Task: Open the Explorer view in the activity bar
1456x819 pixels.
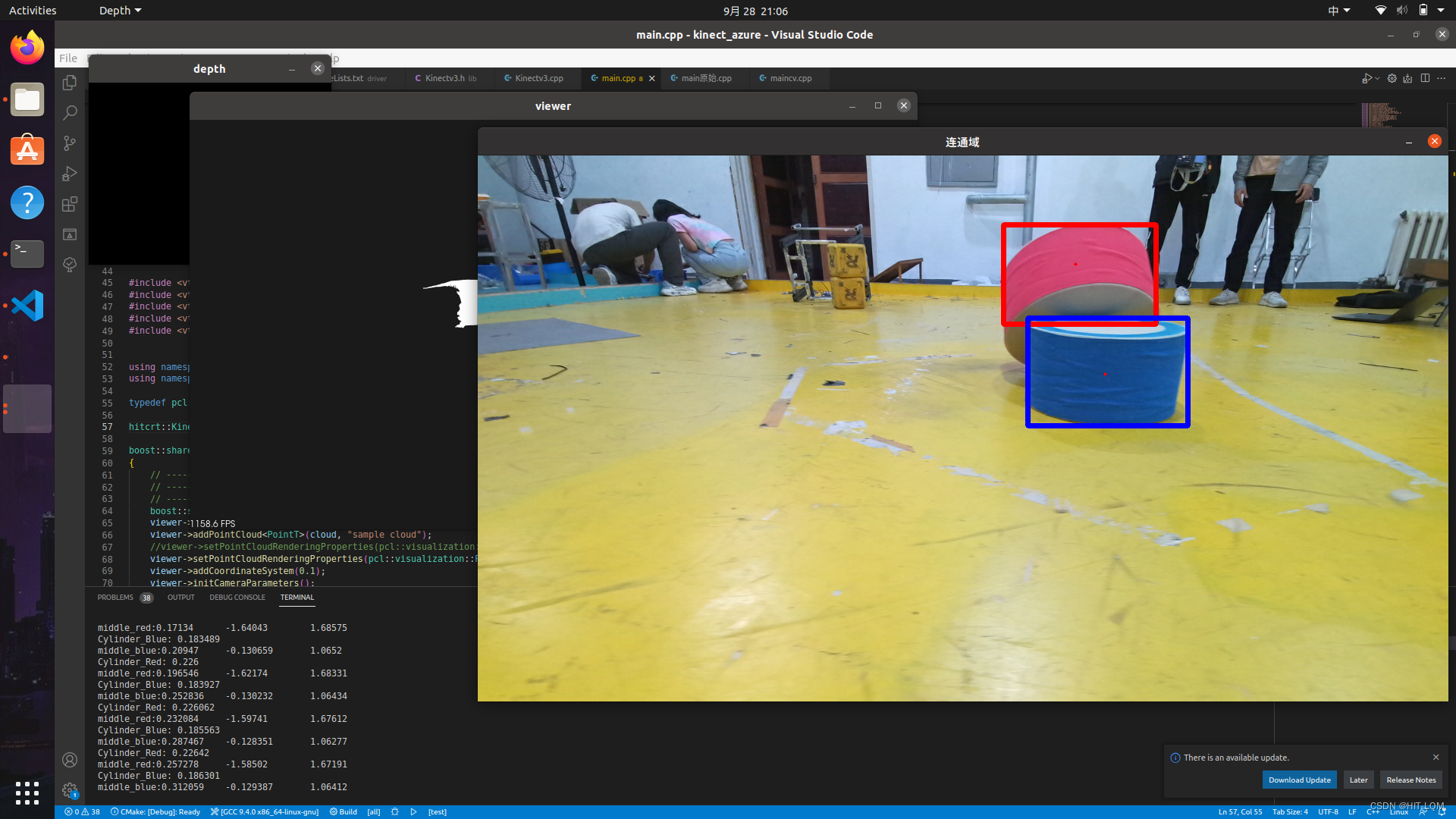Action: click(x=69, y=82)
